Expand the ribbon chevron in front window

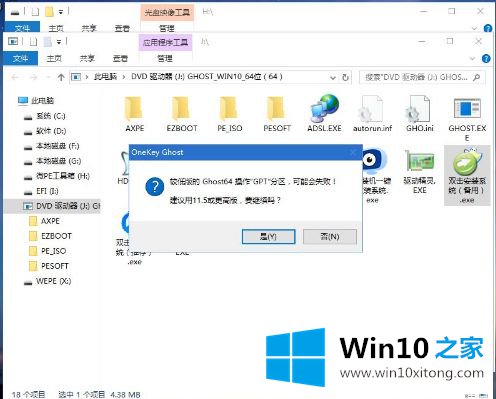472,59
